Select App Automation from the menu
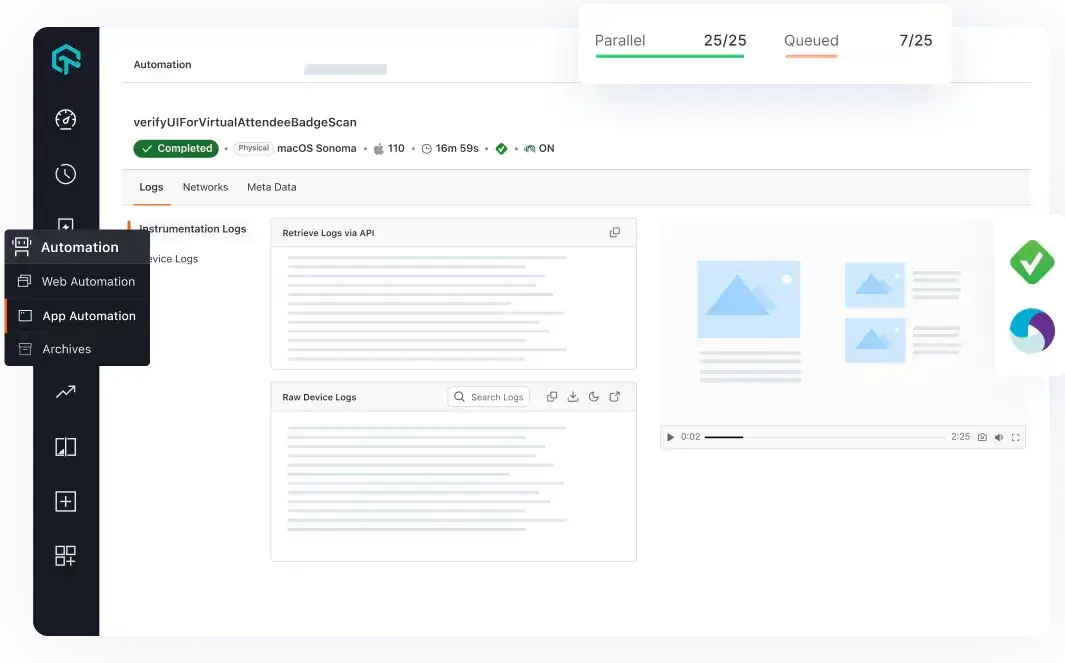Screen dimensions: 1065x663 click(88, 315)
